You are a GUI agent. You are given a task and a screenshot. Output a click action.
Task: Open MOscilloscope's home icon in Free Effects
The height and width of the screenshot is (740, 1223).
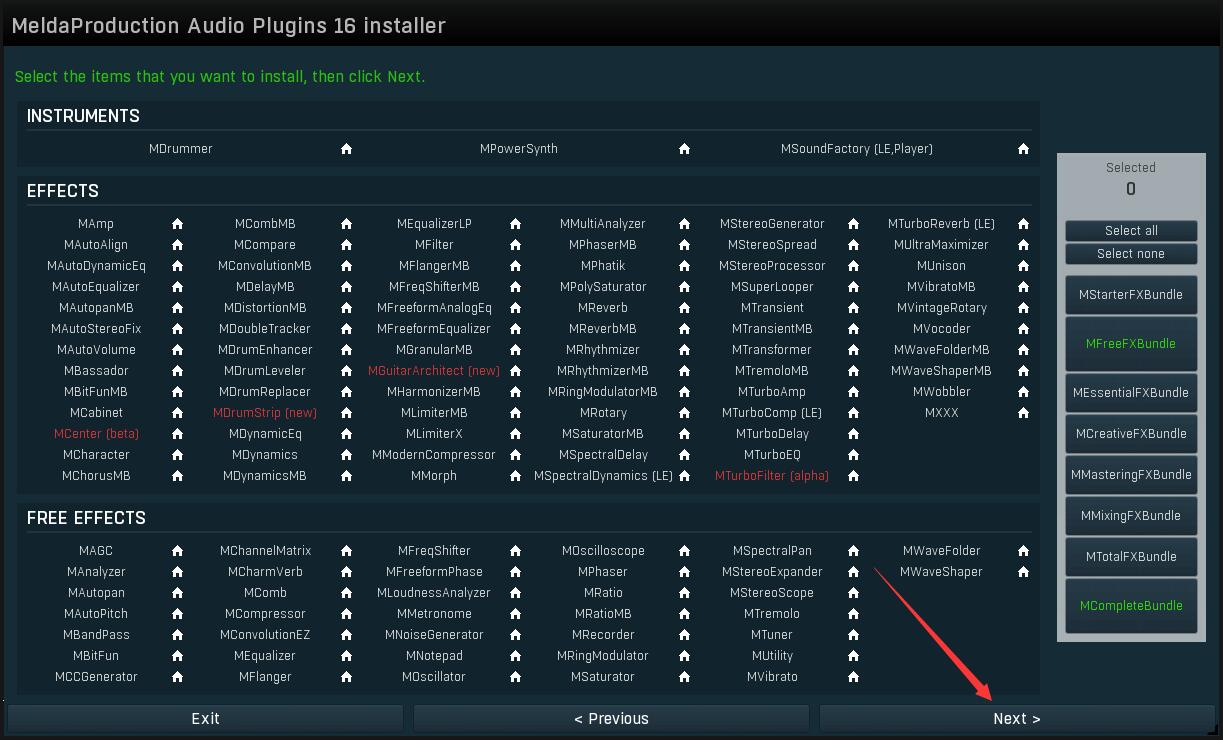pyautogui.click(x=684, y=550)
